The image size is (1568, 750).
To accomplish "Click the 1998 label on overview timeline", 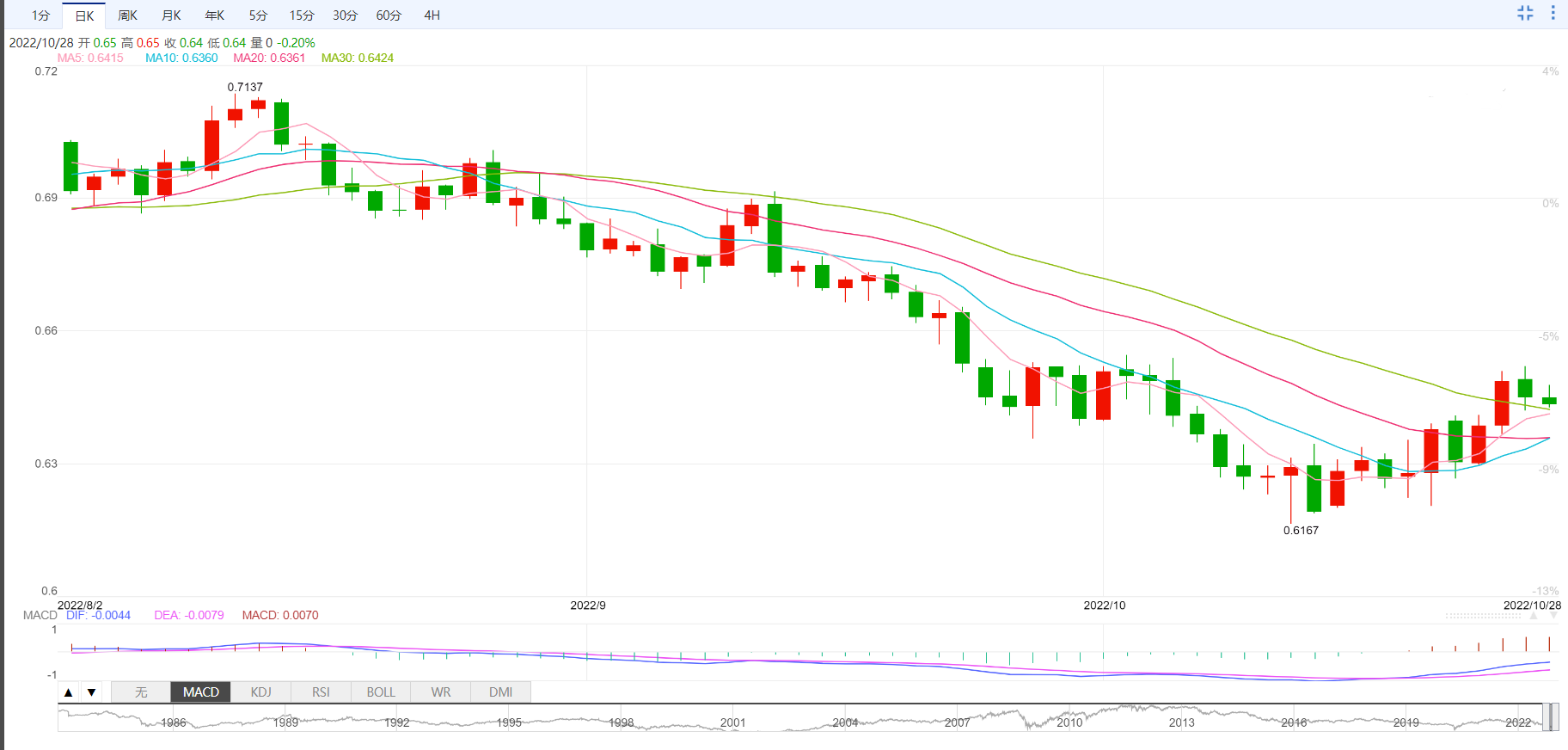I will pos(622,722).
